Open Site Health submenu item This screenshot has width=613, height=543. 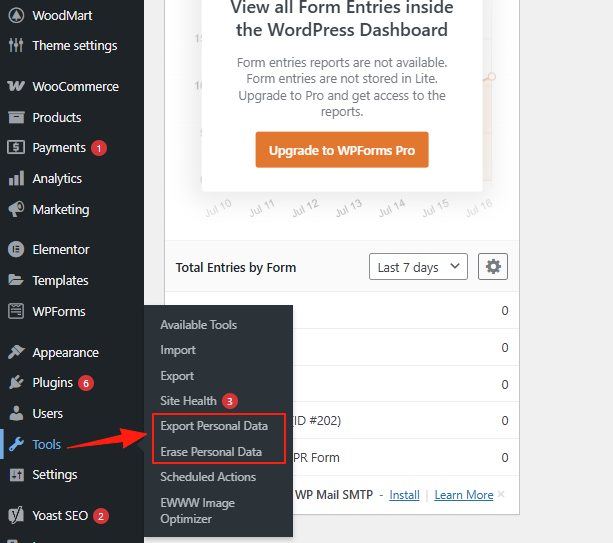tap(188, 401)
